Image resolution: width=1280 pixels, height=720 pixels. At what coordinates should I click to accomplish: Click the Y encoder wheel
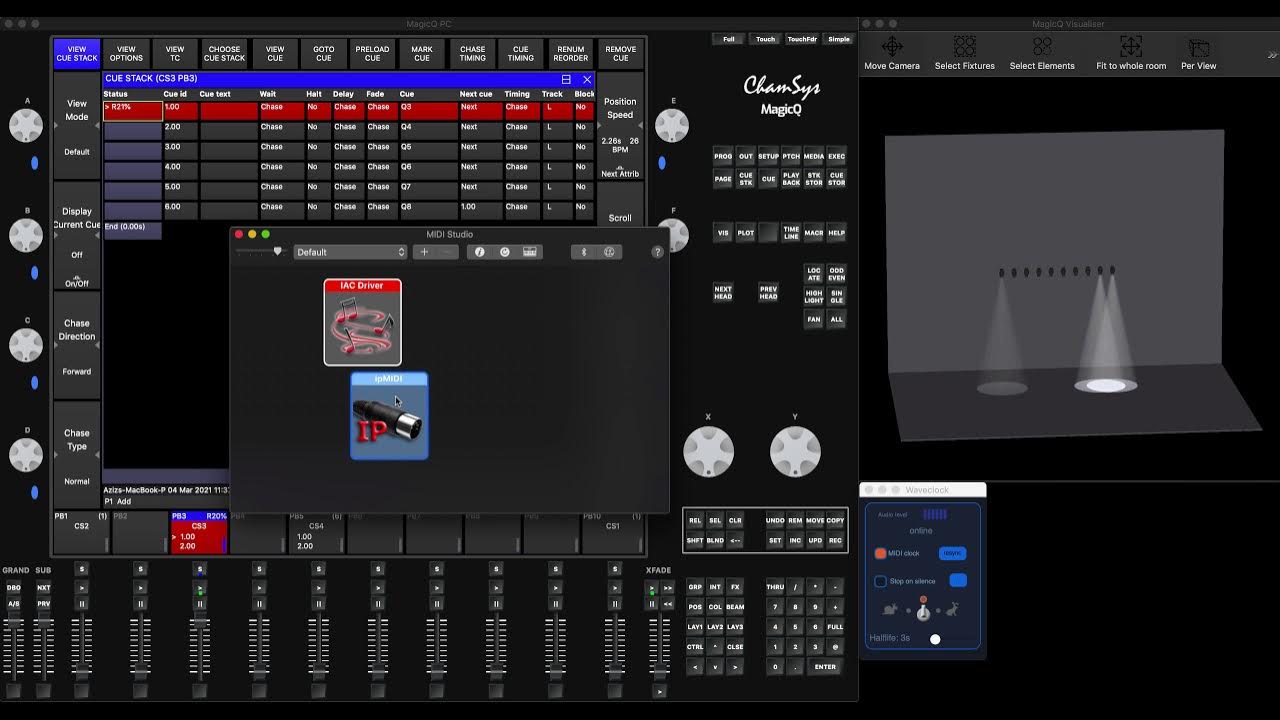point(795,451)
